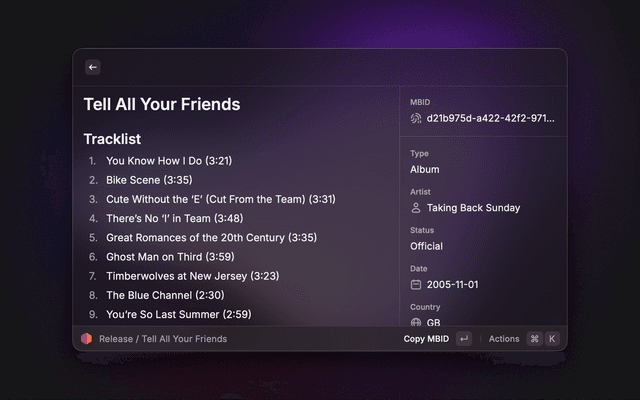This screenshot has height=400, width=640.
Task: Select the Taking Back Sunday artist entry
Action: point(473,208)
